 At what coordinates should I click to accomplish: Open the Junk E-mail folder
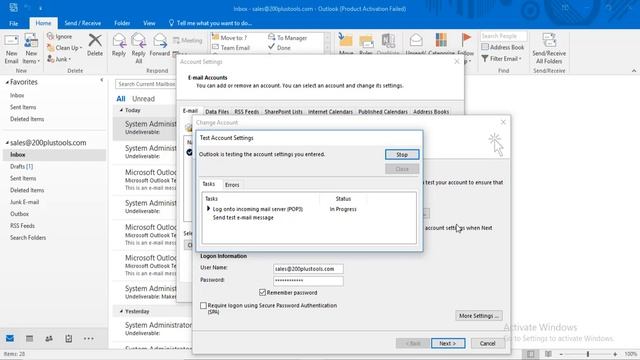click(x=24, y=202)
